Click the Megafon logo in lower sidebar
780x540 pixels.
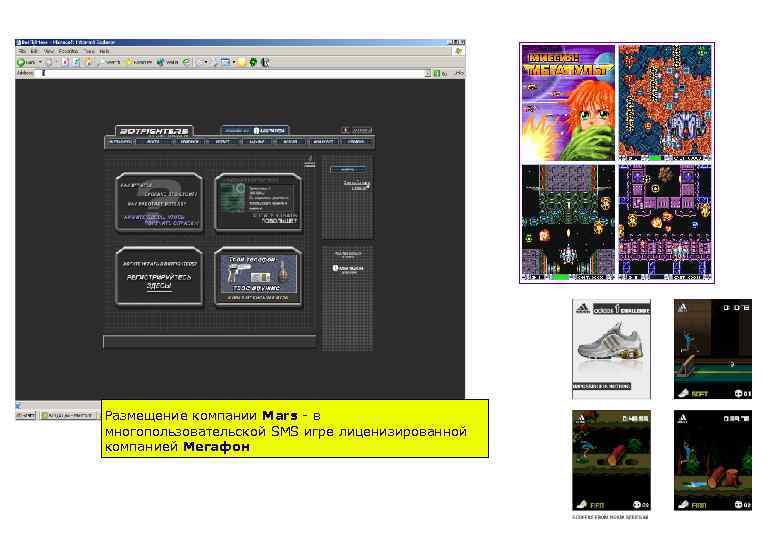tap(348, 269)
